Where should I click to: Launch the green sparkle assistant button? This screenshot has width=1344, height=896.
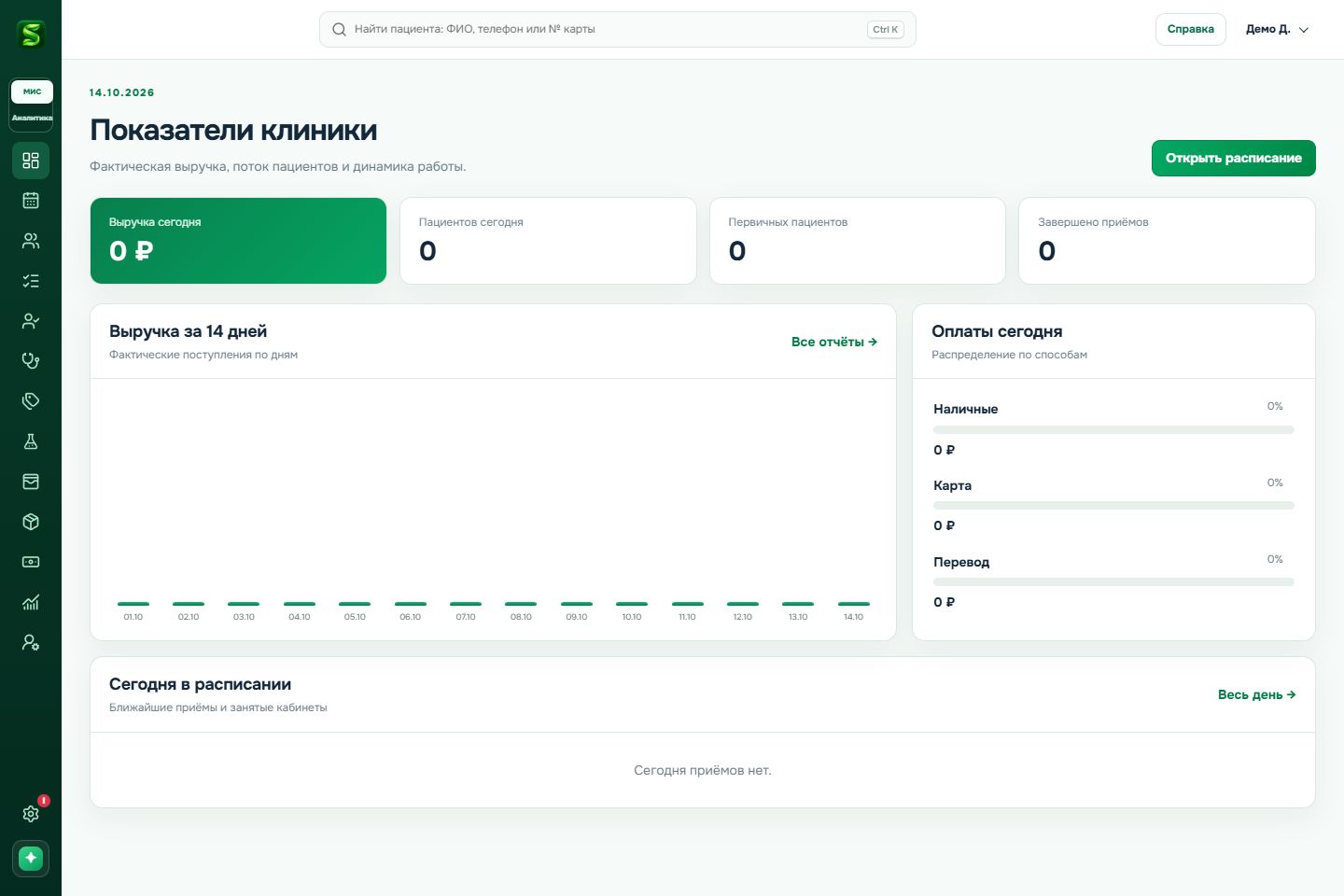pos(31,858)
